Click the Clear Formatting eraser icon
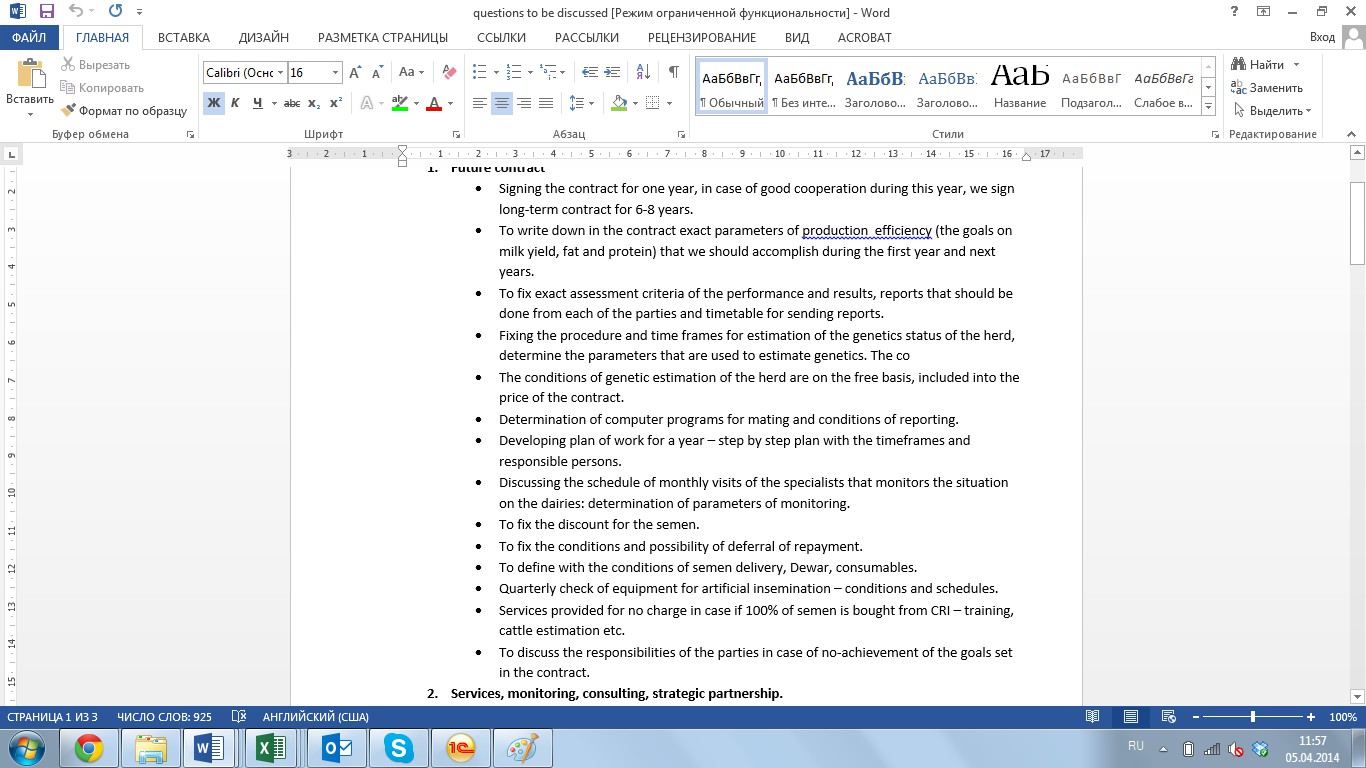 point(449,73)
